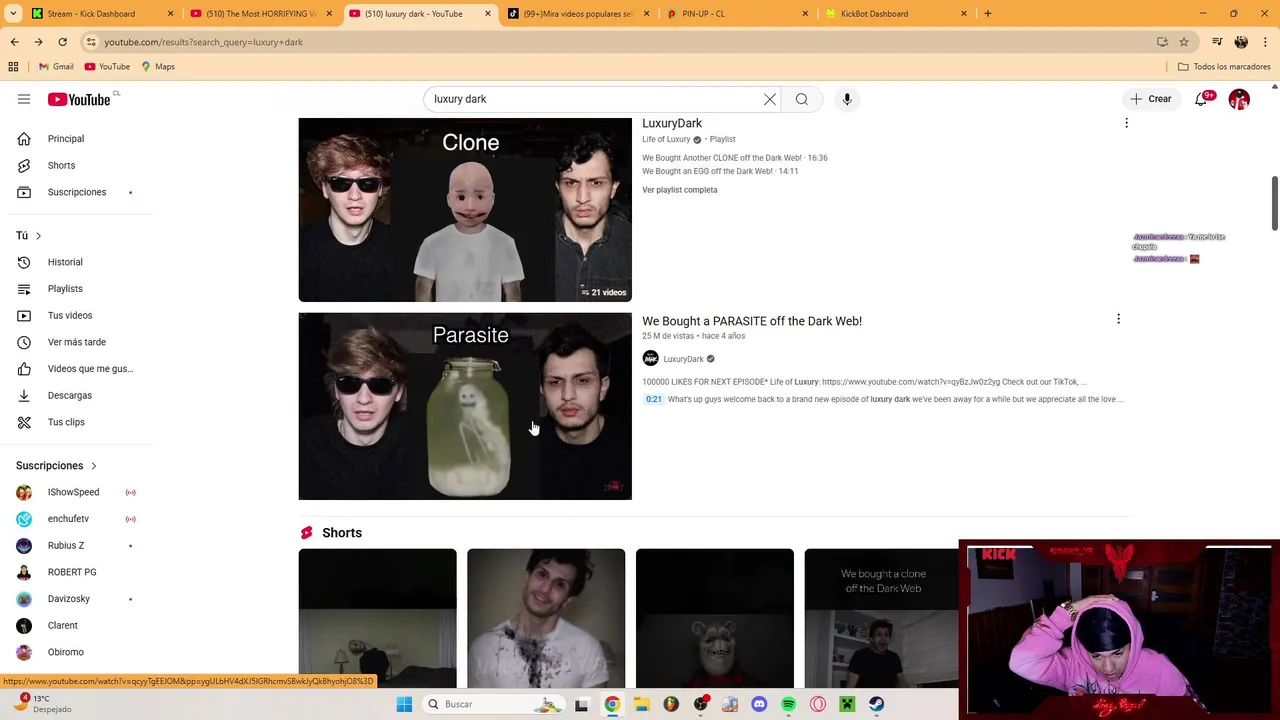Open Spotify from the taskbar
The width and height of the screenshot is (1280, 720).
[788, 704]
